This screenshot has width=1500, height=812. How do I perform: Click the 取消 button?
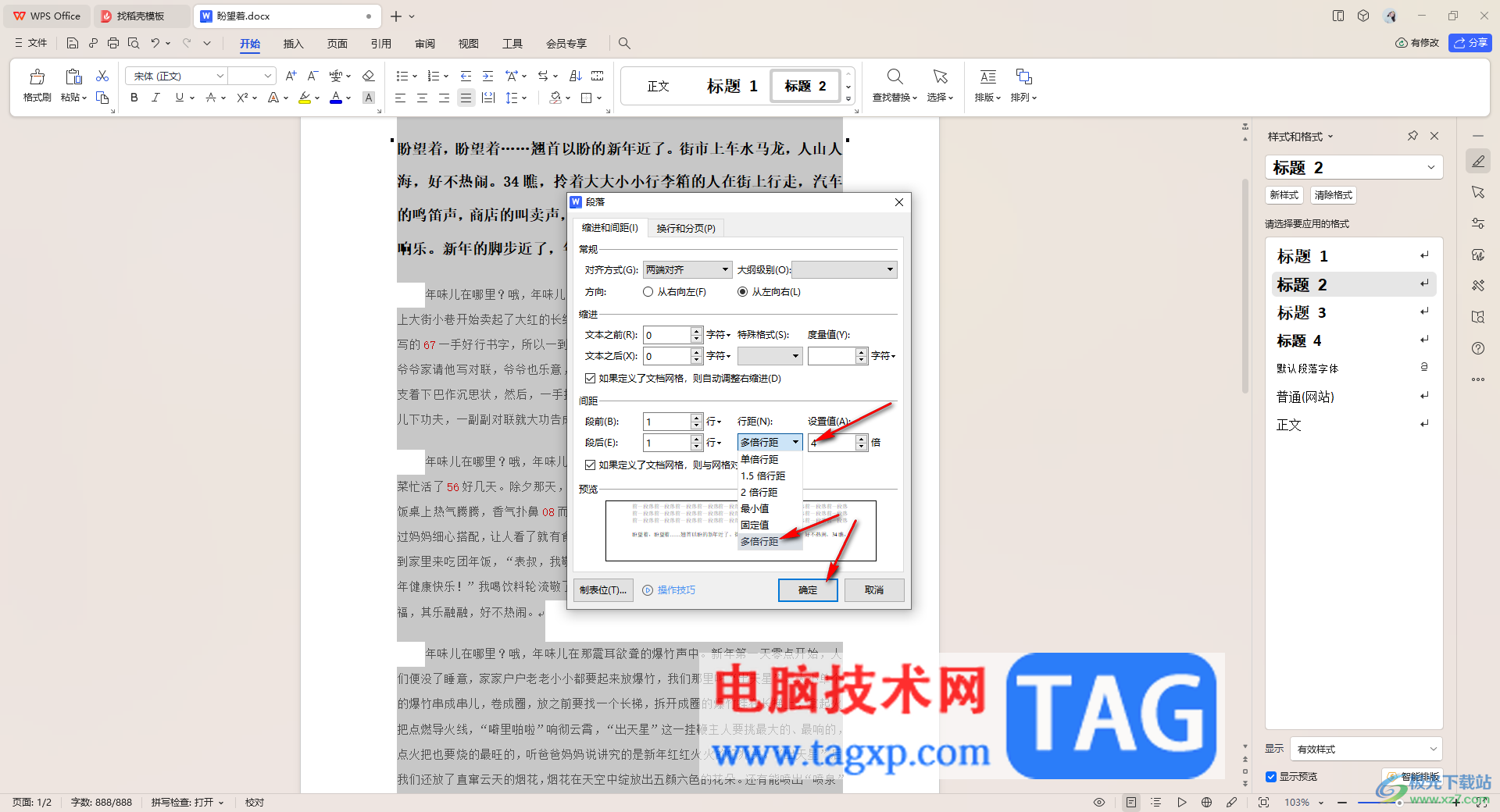pyautogui.click(x=874, y=590)
